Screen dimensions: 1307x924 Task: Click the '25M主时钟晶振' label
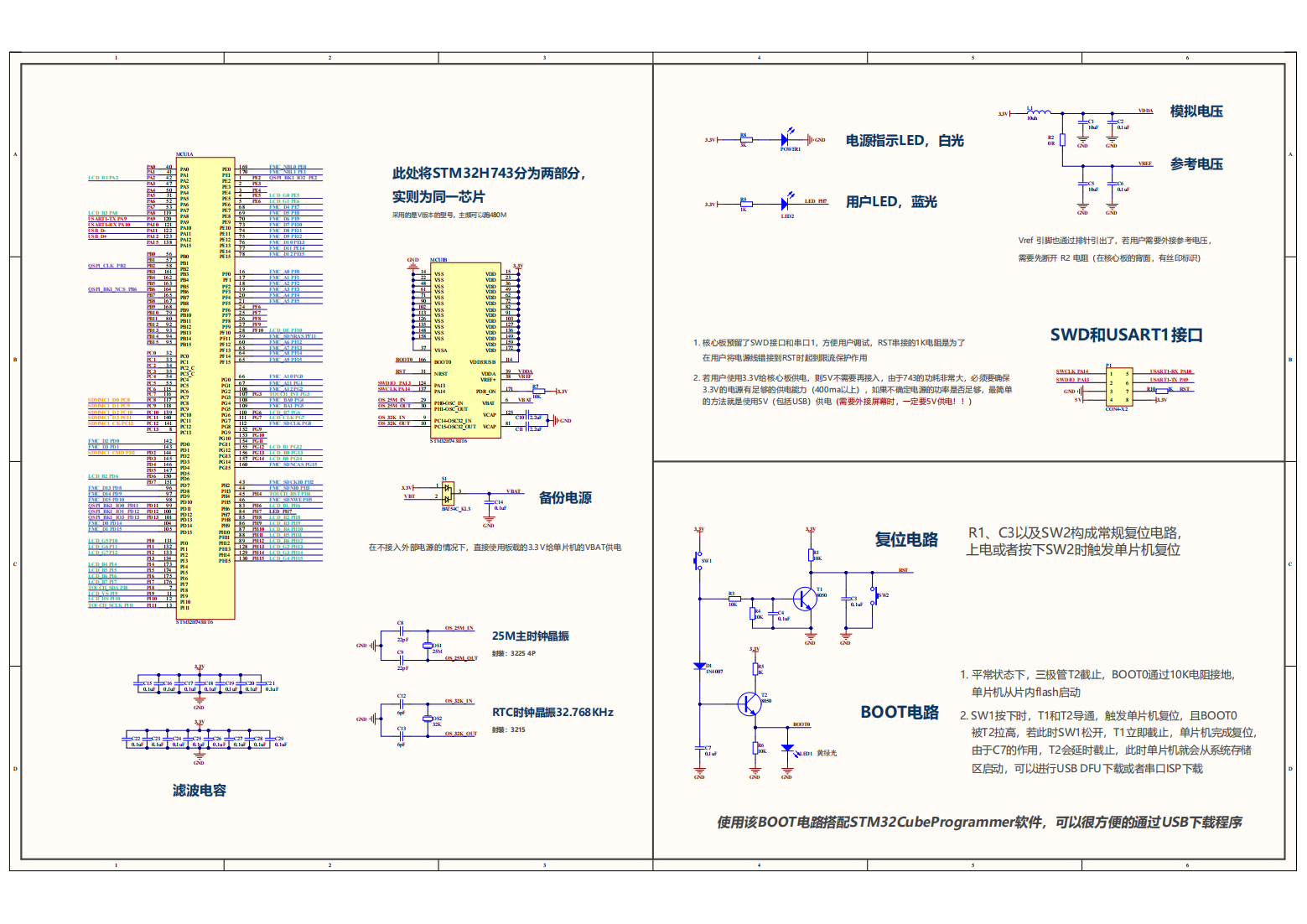[x=530, y=636]
